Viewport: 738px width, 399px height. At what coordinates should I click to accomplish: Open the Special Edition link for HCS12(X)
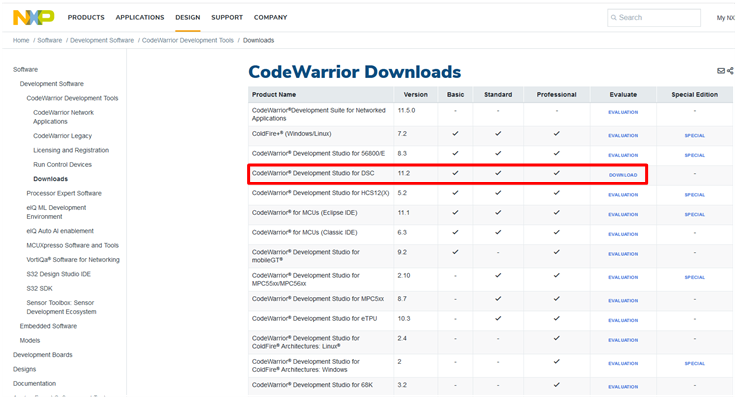click(x=695, y=195)
